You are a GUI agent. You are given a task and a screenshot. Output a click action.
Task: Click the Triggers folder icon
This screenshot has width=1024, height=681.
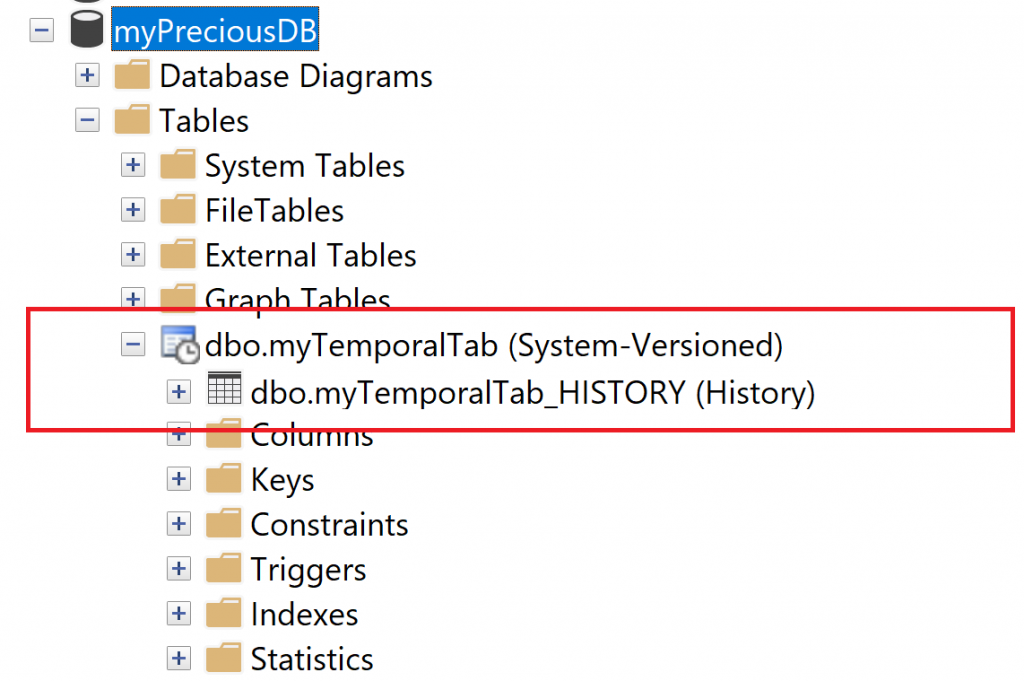[224, 569]
